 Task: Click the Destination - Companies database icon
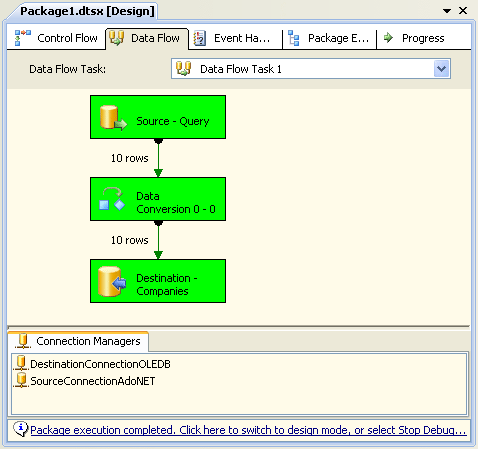click(x=112, y=281)
